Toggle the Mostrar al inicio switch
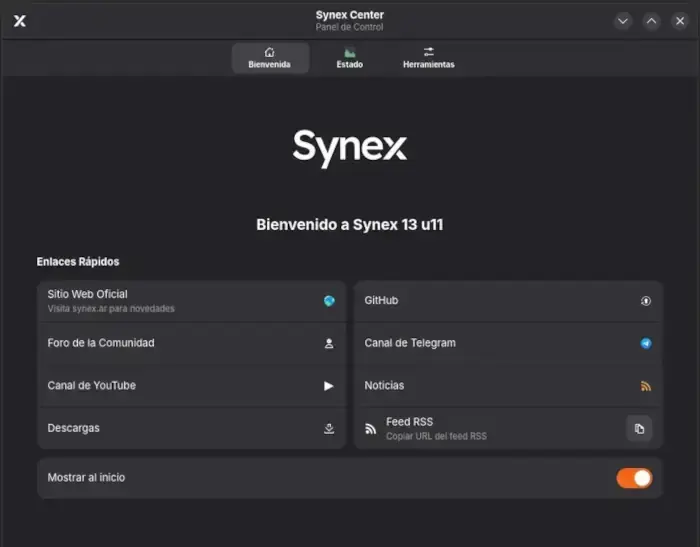The image size is (700, 547). tap(634, 478)
